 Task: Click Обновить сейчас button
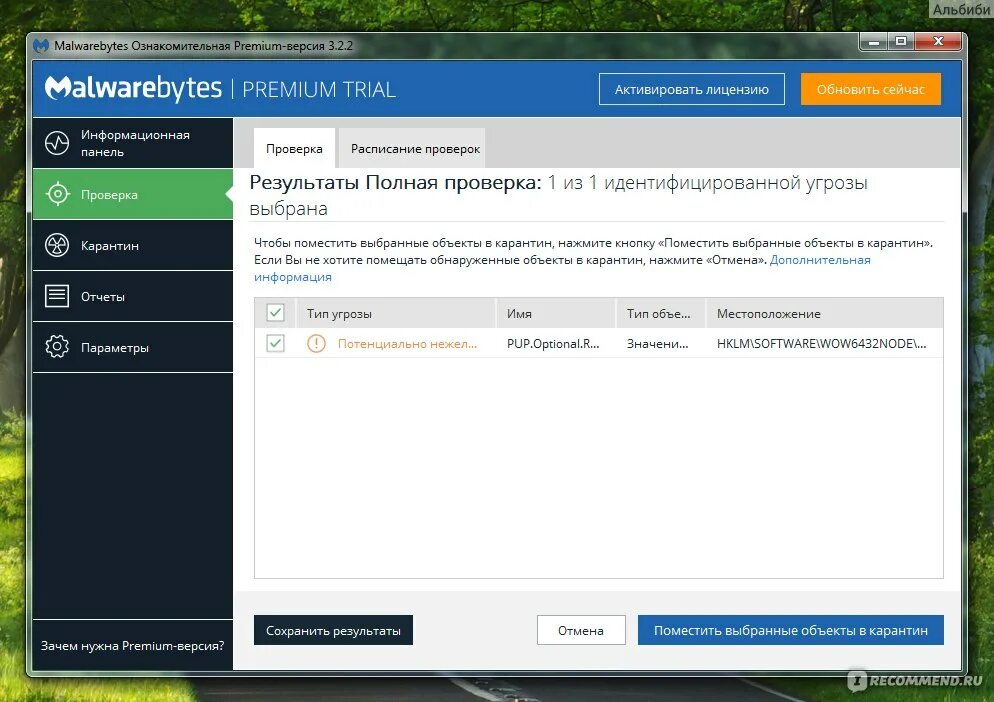[x=870, y=89]
